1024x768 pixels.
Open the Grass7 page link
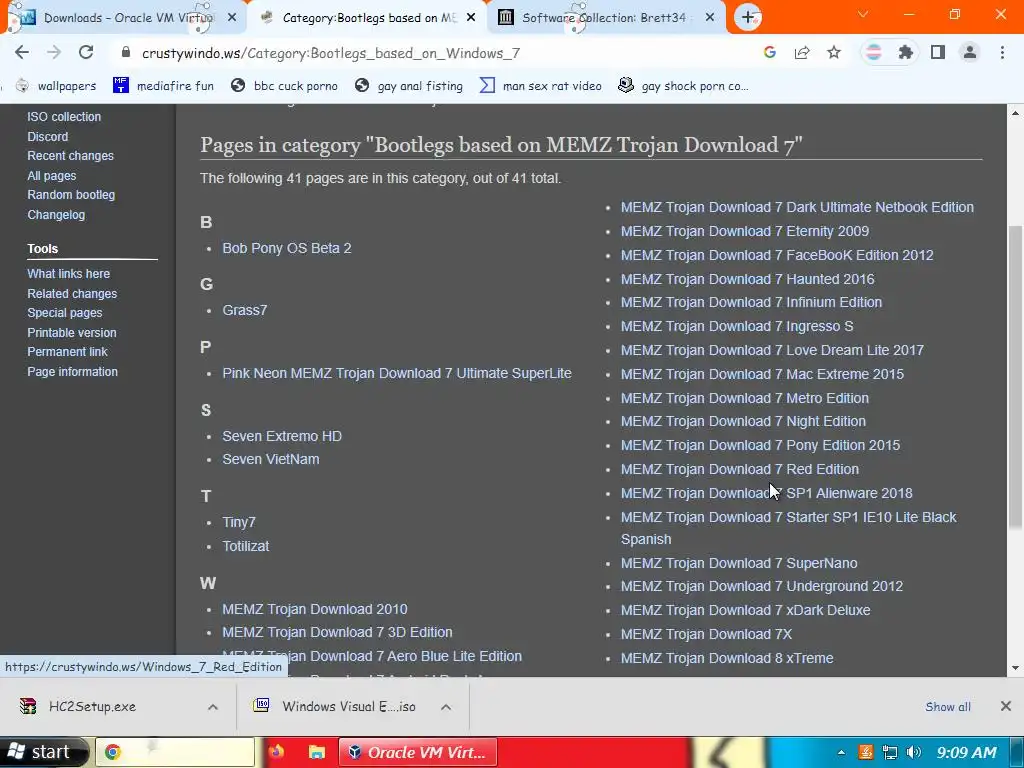[245, 310]
